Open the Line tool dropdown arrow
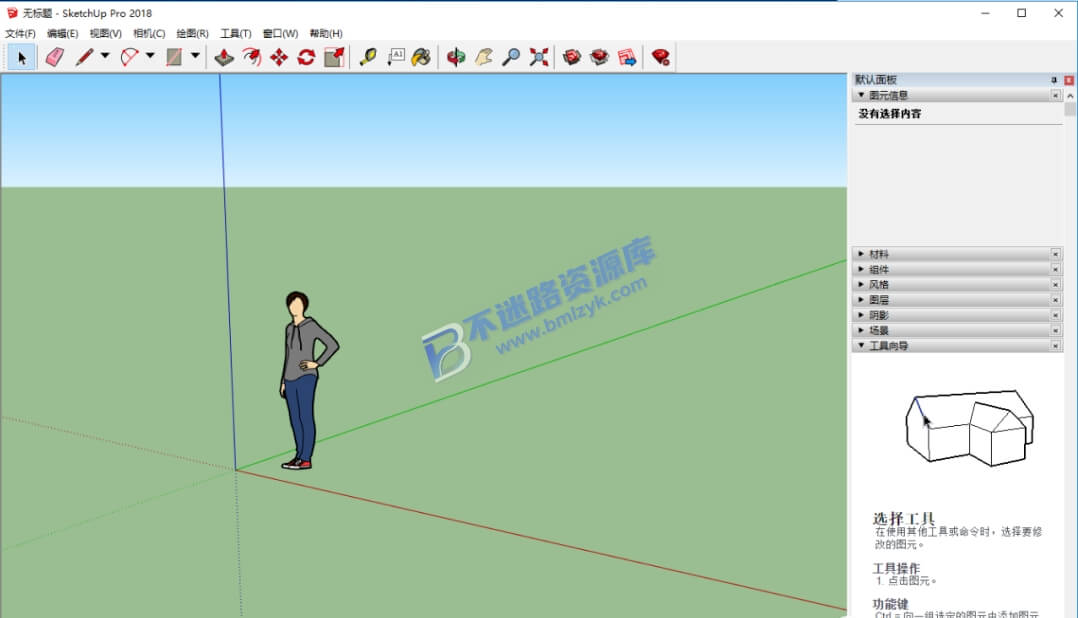Screen dimensions: 1078x618 coord(105,56)
